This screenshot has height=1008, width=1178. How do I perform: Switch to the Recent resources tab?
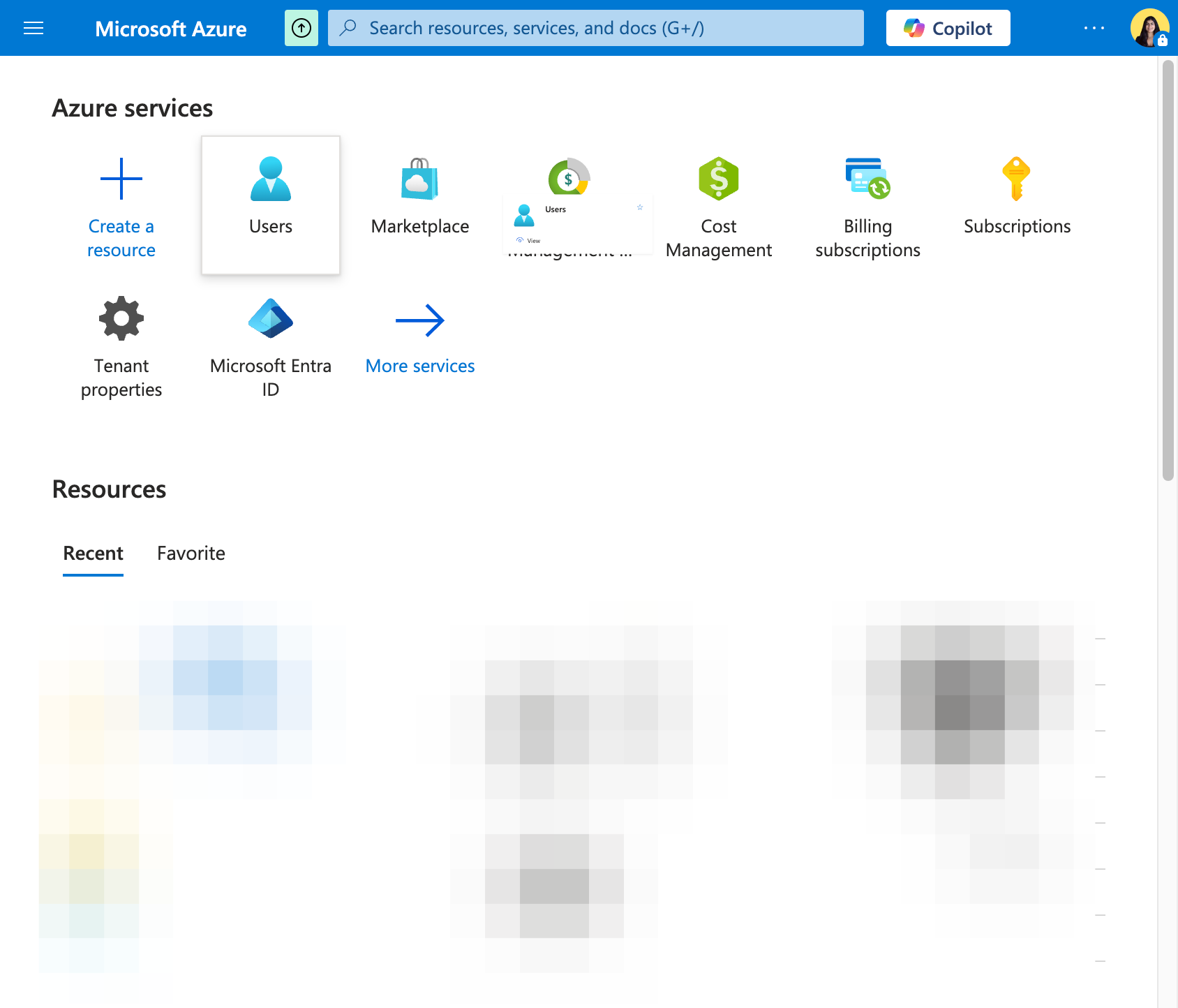pos(93,553)
